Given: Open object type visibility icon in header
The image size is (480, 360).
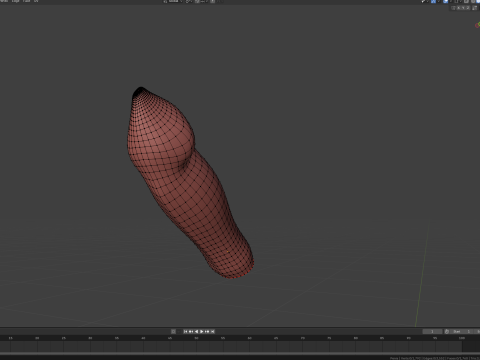Looking at the screenshot, I should click(423, 1).
